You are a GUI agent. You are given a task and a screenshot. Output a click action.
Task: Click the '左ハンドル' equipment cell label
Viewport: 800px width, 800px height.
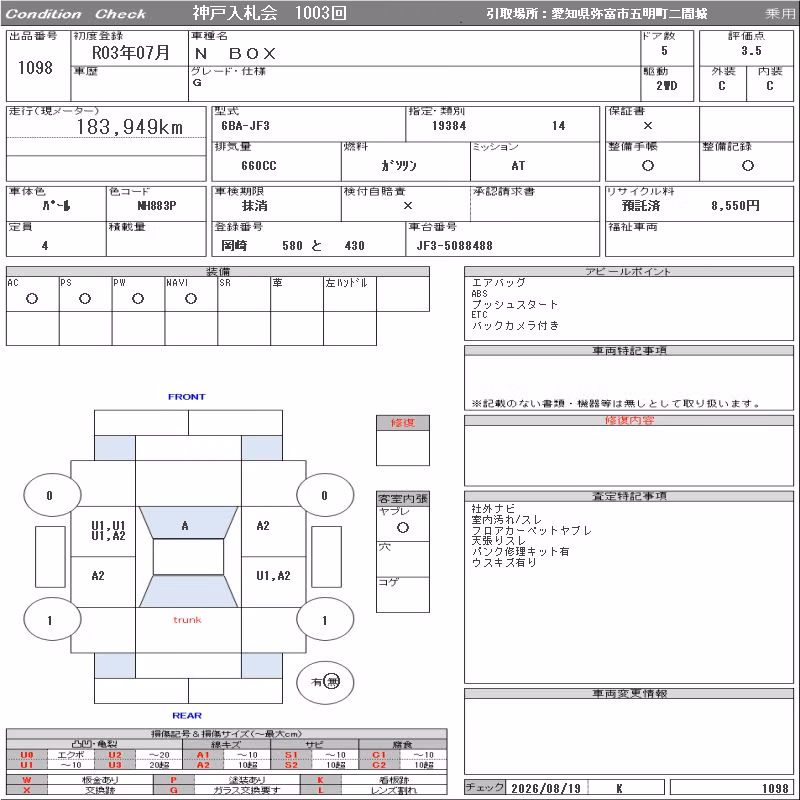coord(346,283)
